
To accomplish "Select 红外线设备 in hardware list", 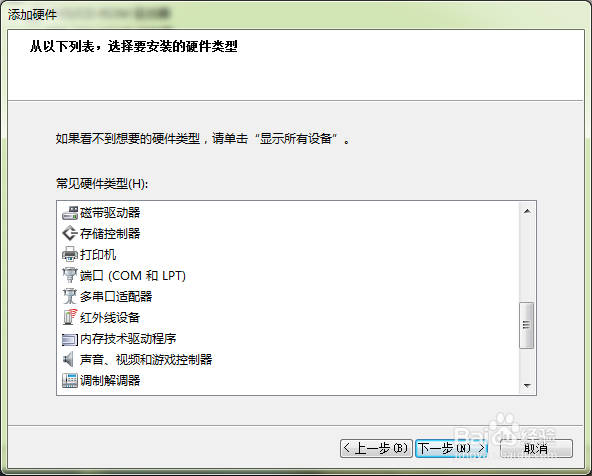I will [110, 317].
